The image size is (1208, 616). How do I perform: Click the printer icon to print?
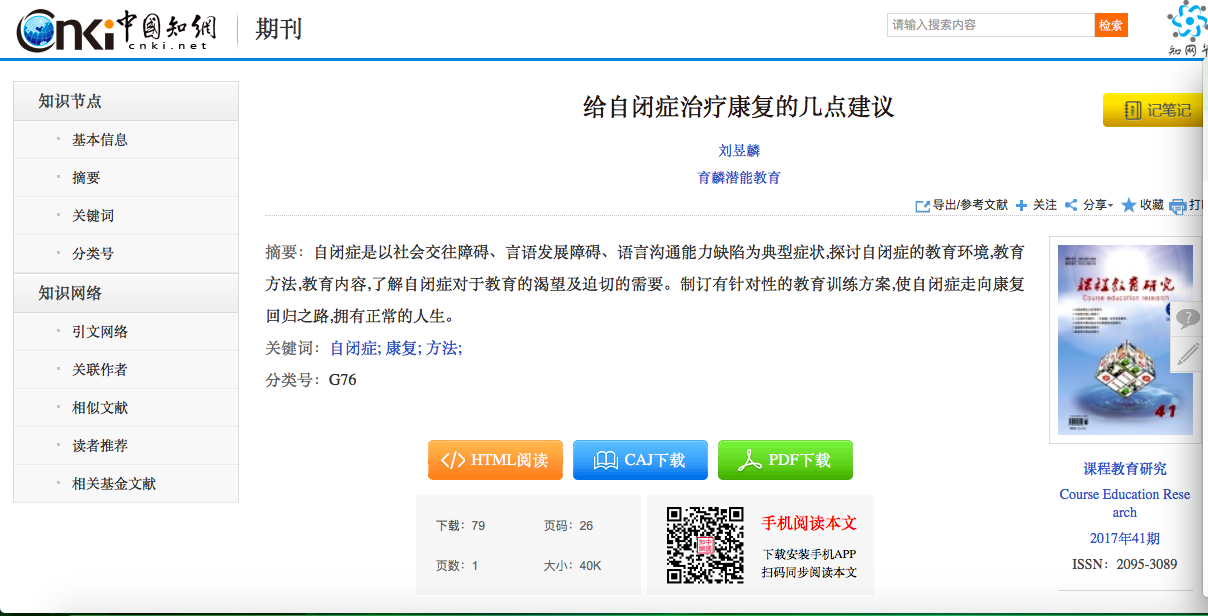click(x=1178, y=206)
